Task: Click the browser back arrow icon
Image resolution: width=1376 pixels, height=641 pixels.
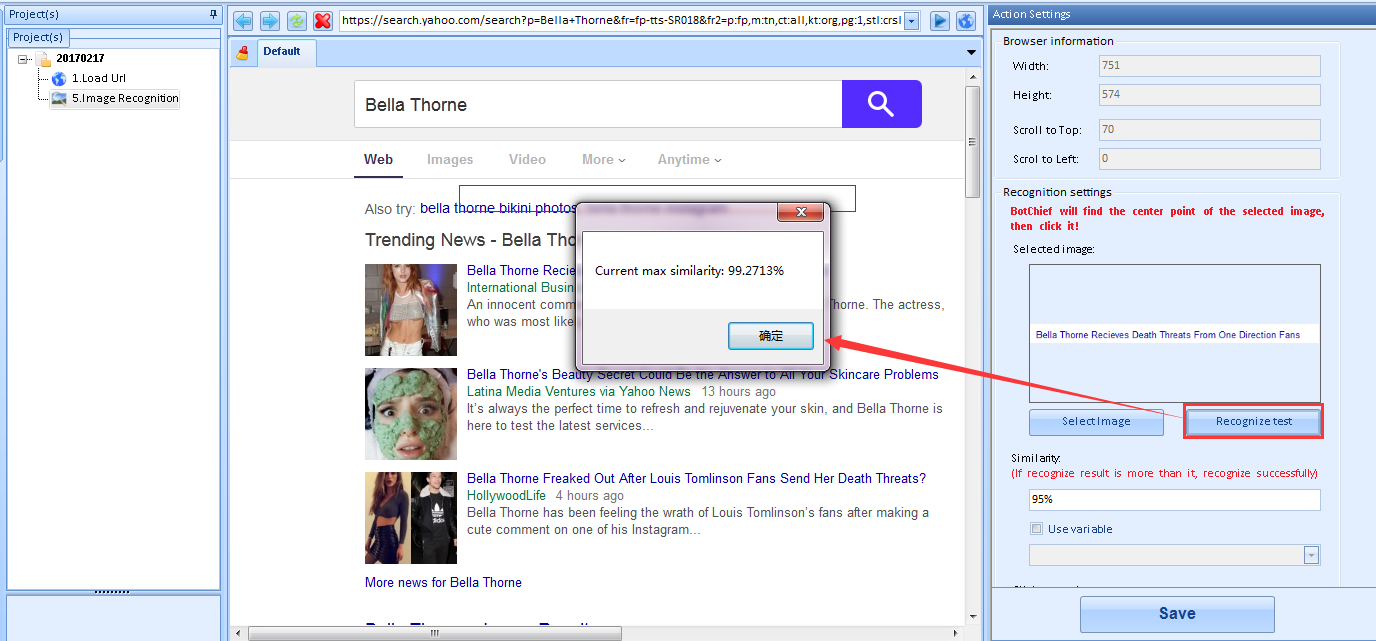Action: 243,21
